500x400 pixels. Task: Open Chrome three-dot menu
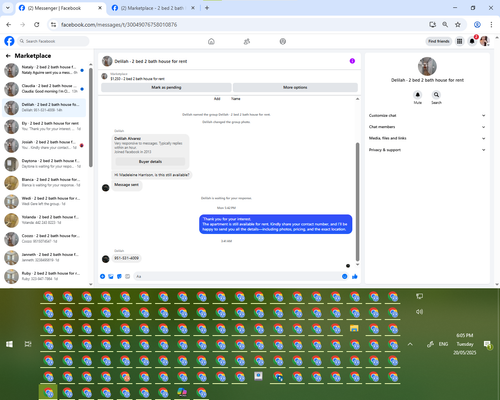coord(491,25)
